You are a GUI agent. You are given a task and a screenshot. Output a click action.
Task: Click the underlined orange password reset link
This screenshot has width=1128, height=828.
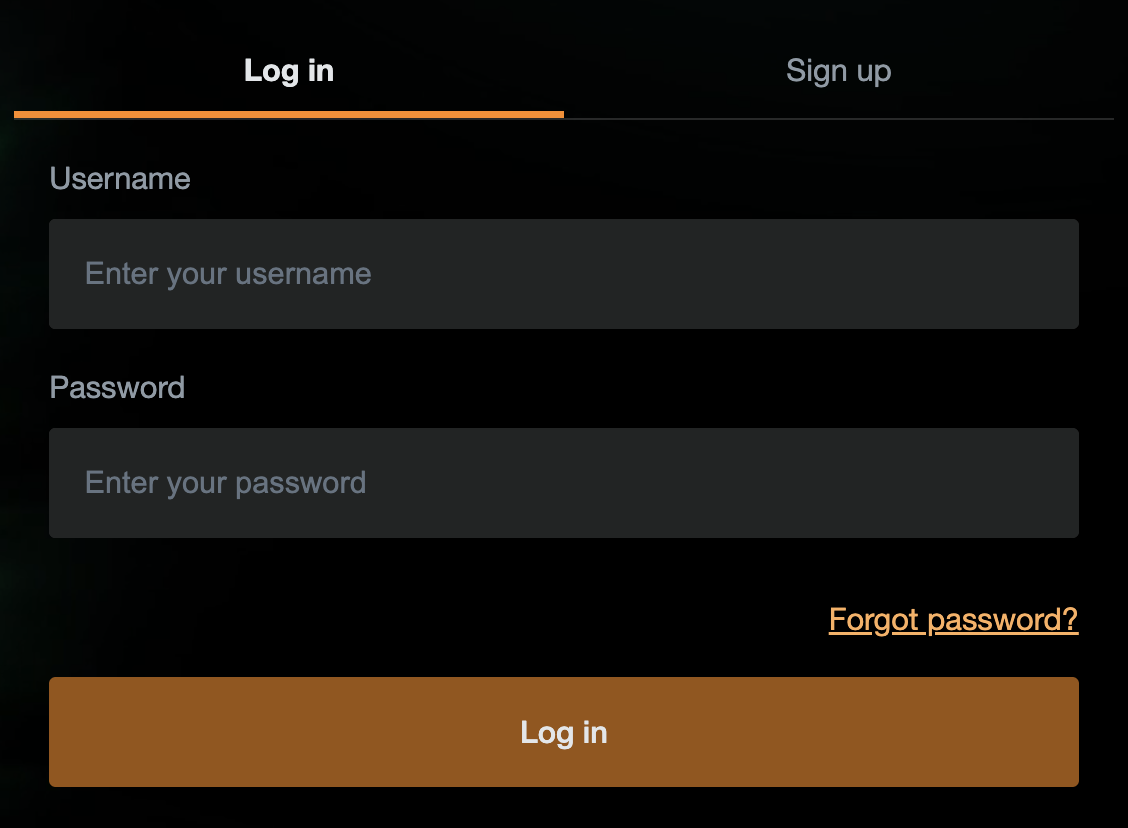click(953, 620)
